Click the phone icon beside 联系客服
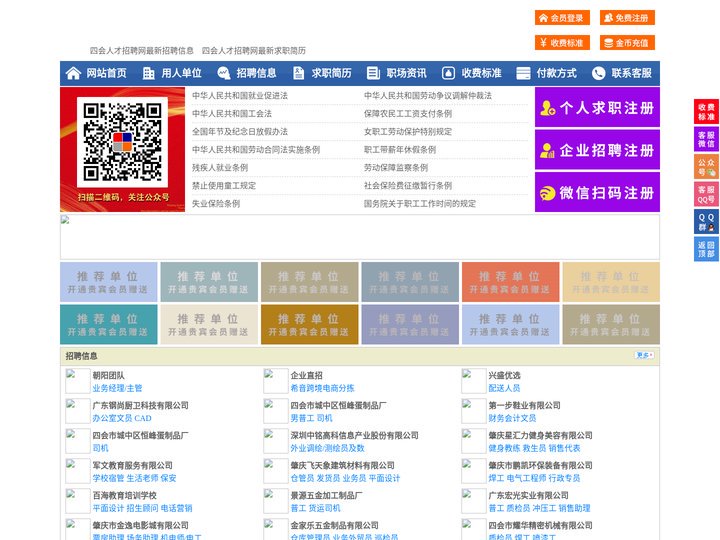The image size is (720, 540). (x=598, y=73)
